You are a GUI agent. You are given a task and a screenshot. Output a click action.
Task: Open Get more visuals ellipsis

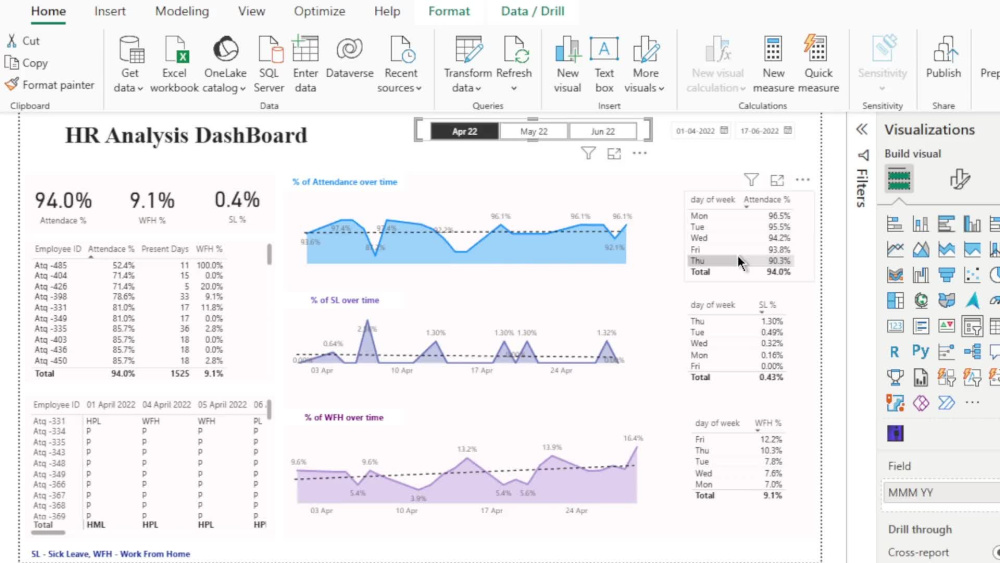click(972, 402)
